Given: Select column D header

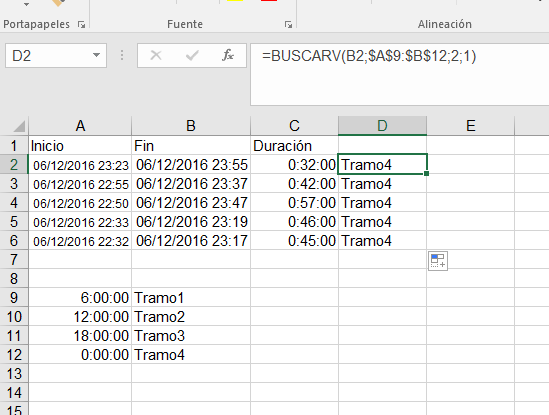Looking at the screenshot, I should point(382,126).
